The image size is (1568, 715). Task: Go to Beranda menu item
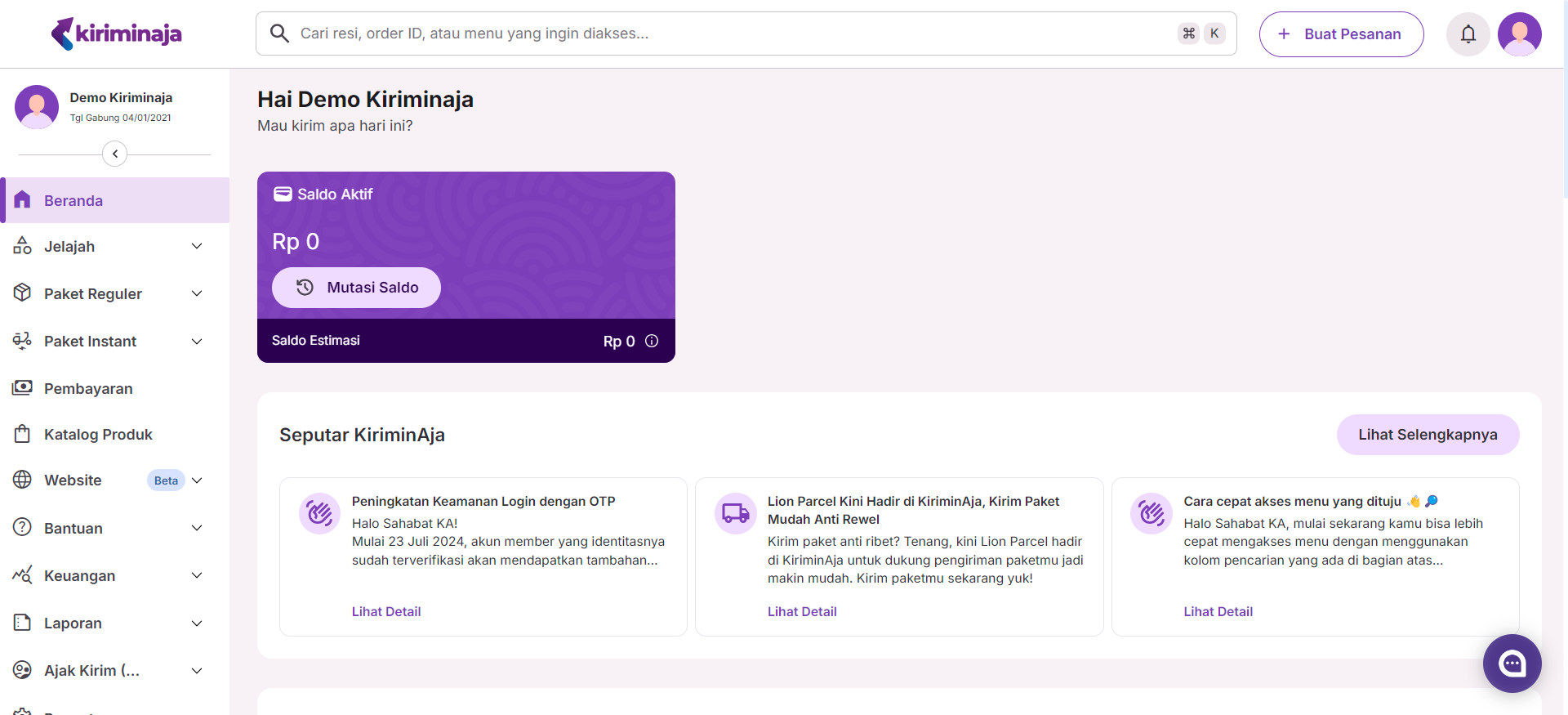tap(115, 200)
